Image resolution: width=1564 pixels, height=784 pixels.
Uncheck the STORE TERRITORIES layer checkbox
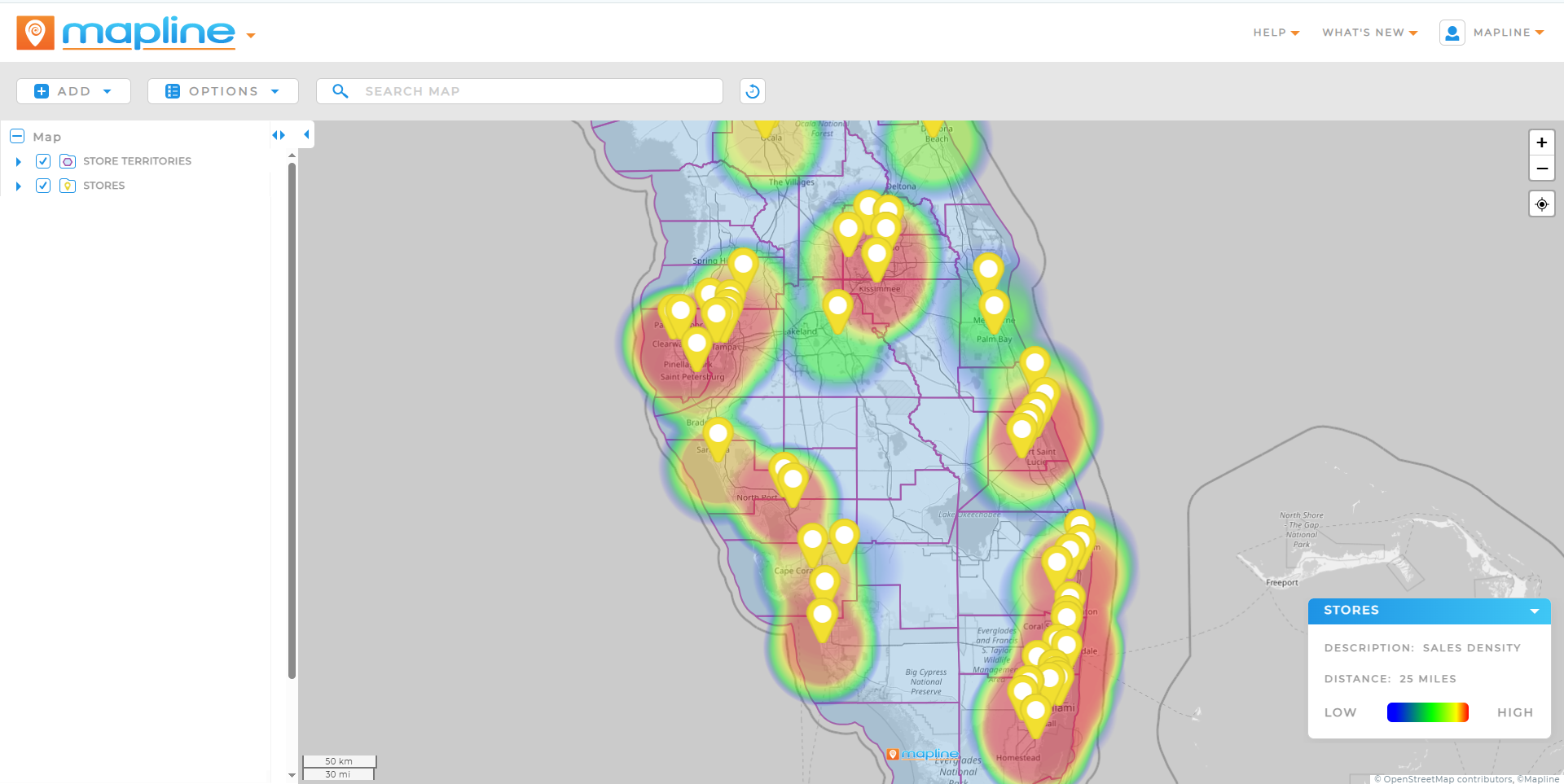point(42,161)
